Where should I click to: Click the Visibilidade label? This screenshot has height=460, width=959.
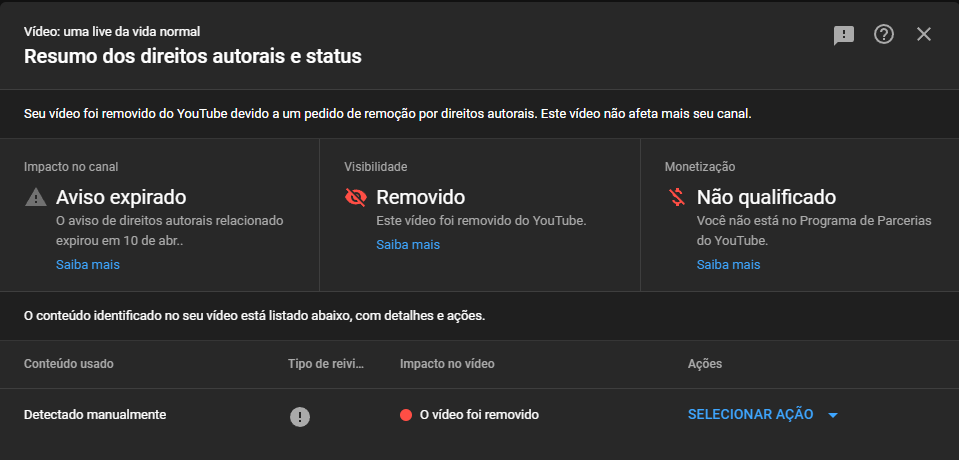point(376,166)
